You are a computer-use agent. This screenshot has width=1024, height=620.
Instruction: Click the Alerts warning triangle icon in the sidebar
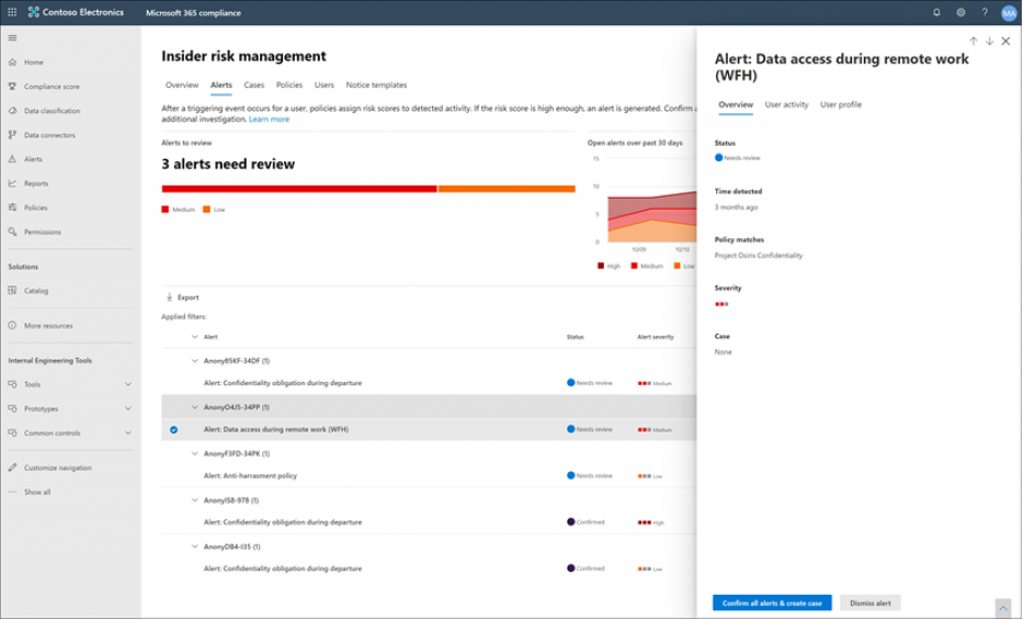pos(12,159)
